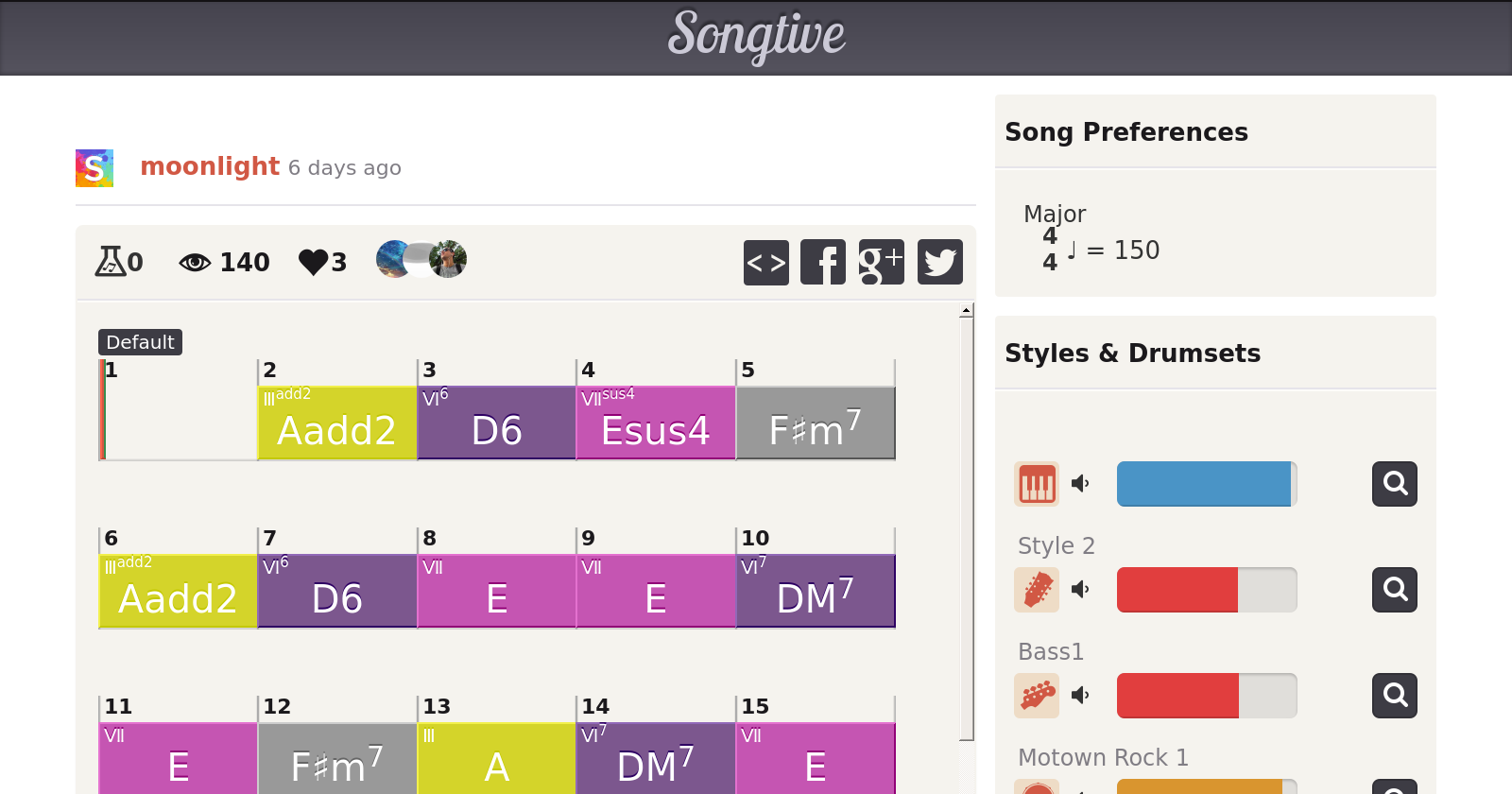Share song on Twitter
Viewport: 1512px width, 794px height.
[939, 263]
